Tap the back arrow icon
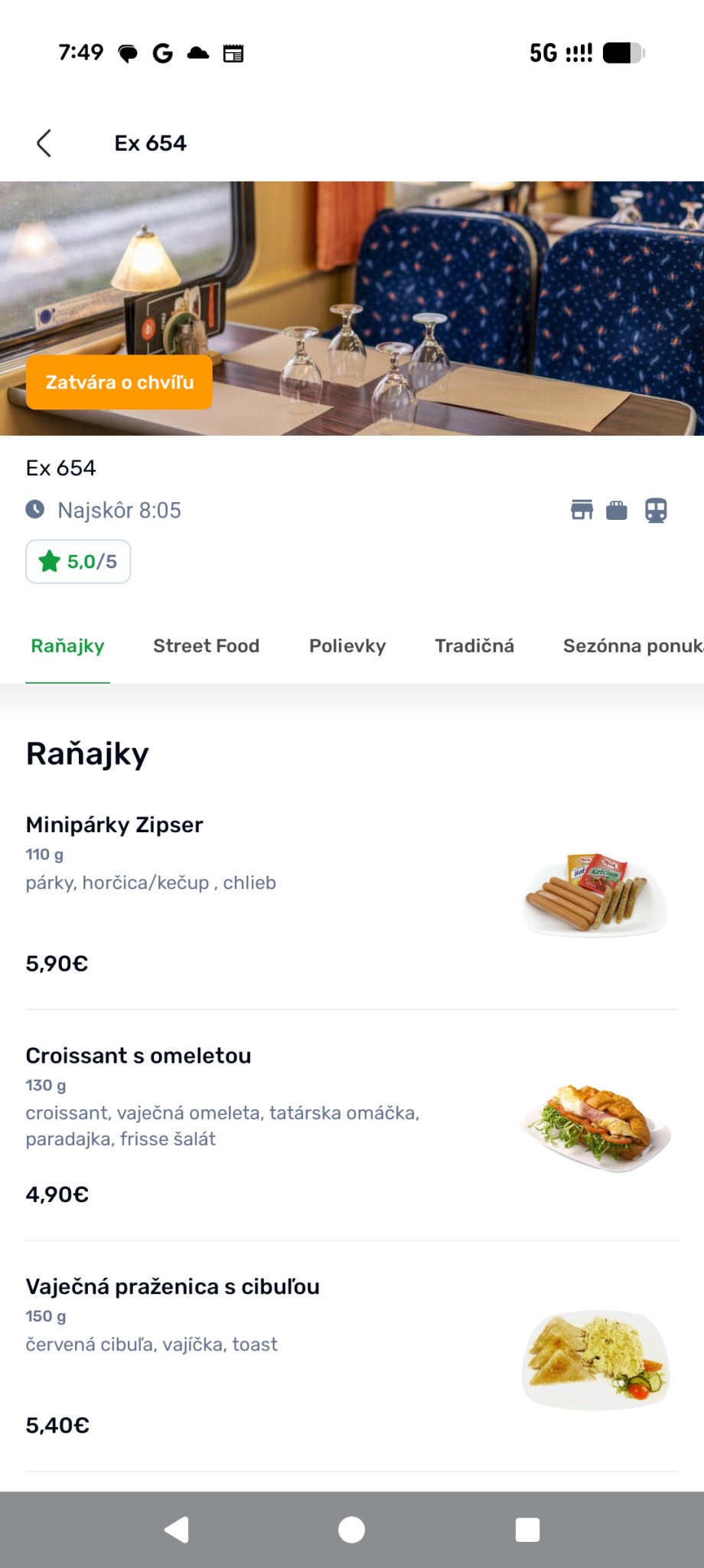The width and height of the screenshot is (704, 1568). pos(44,143)
